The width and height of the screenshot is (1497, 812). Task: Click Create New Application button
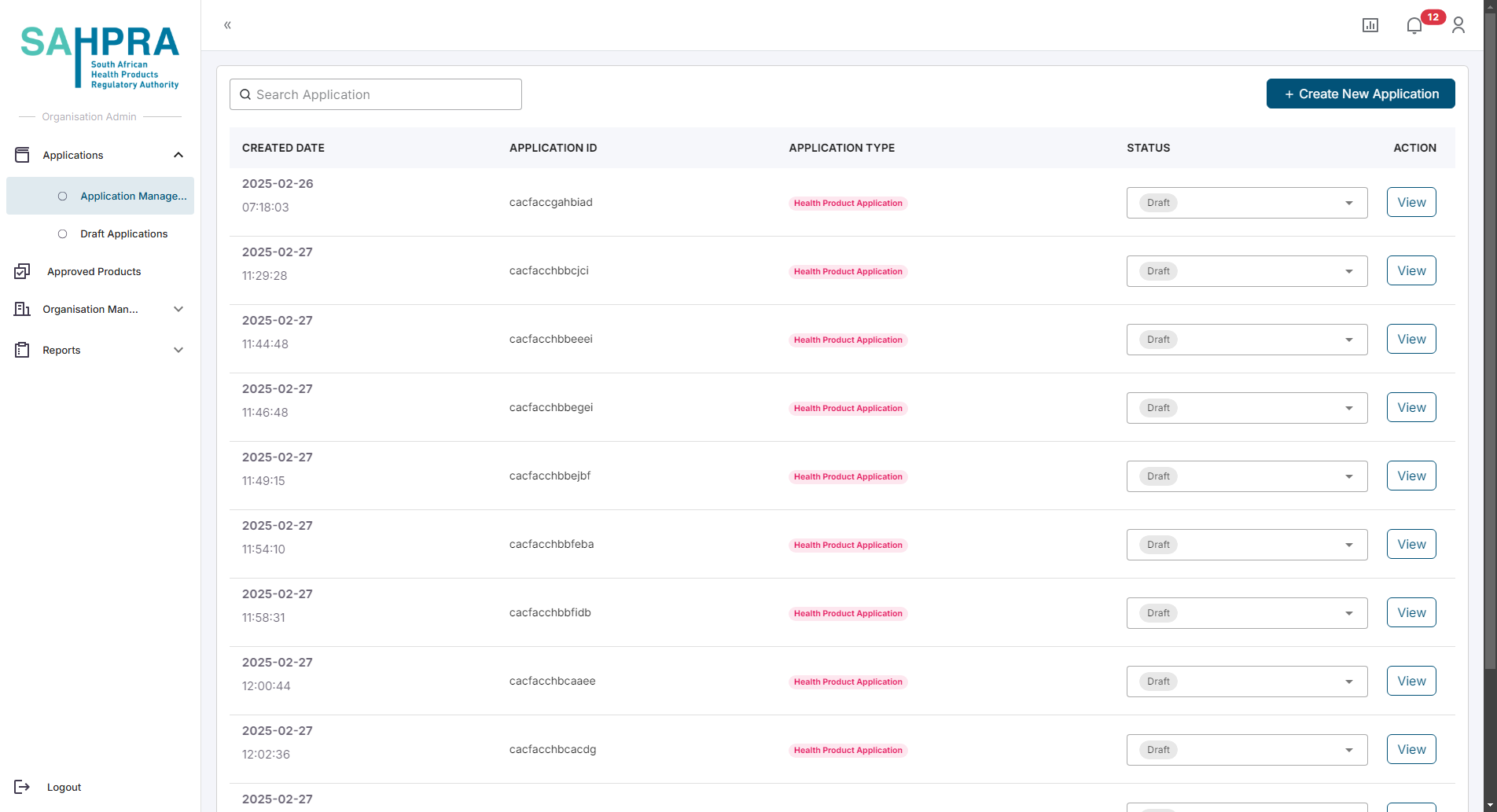1360,94
